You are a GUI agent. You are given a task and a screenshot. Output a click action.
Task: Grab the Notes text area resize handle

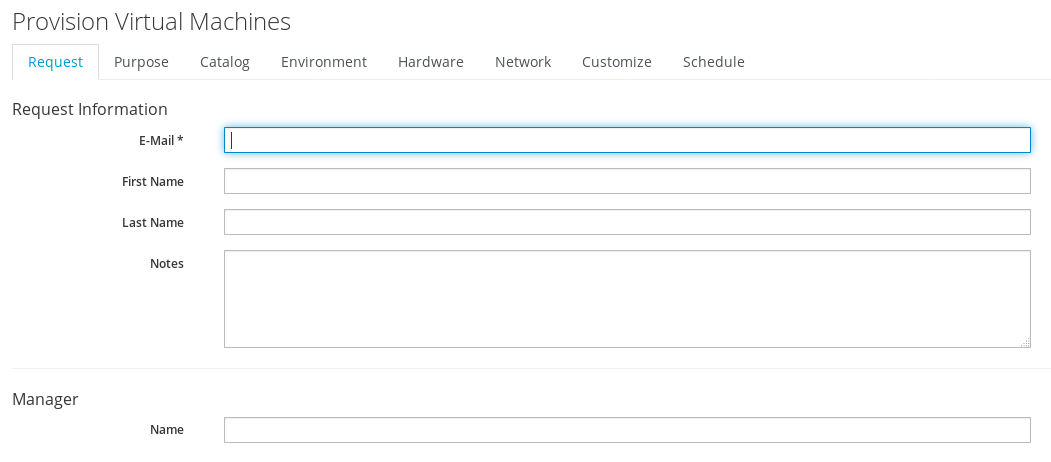click(x=1025, y=343)
